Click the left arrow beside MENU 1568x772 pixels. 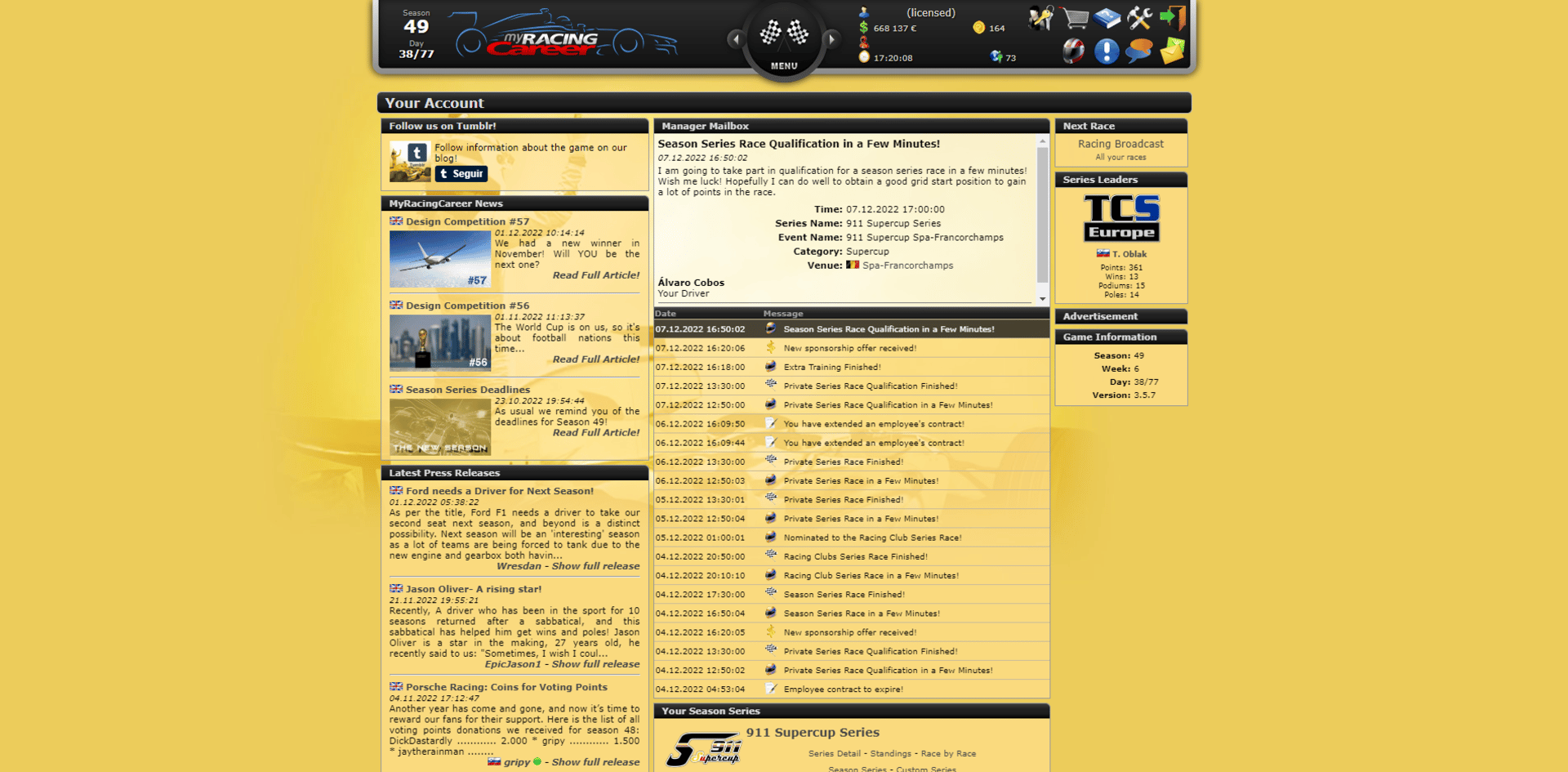pyautogui.click(x=736, y=38)
